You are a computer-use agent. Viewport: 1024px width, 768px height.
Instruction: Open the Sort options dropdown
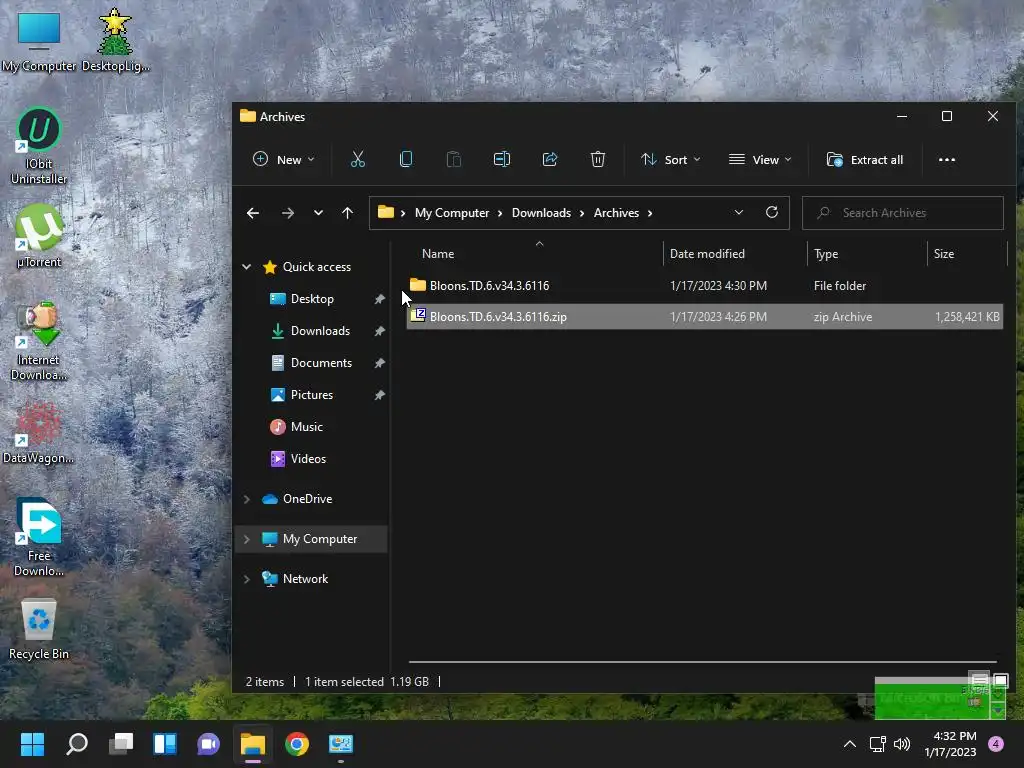coord(671,159)
